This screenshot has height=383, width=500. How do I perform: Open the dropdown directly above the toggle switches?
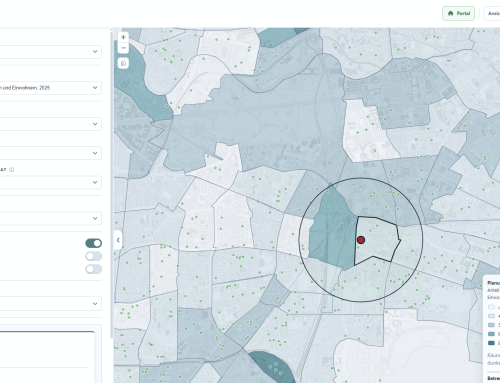(x=50, y=218)
